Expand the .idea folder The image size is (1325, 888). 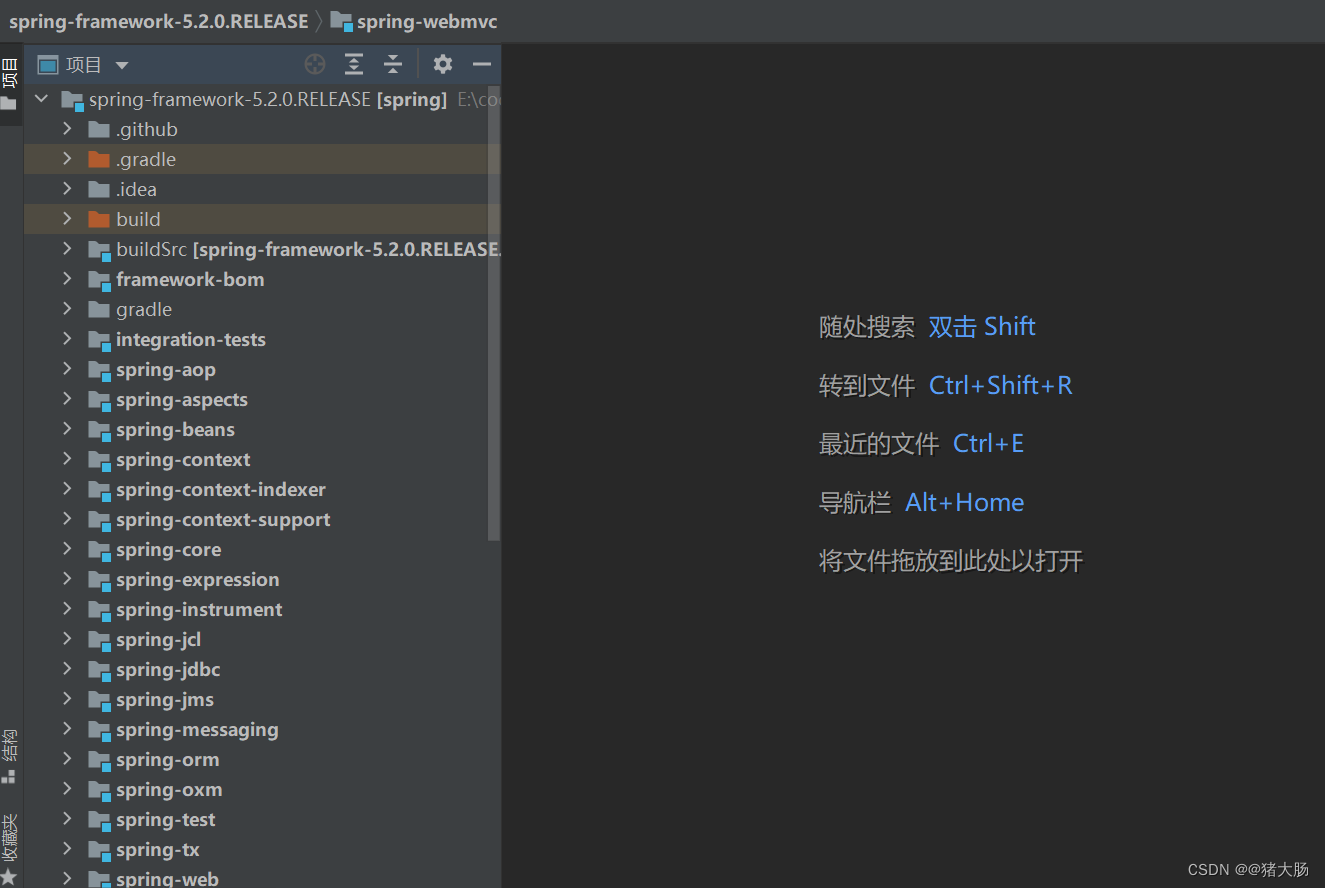pos(67,189)
